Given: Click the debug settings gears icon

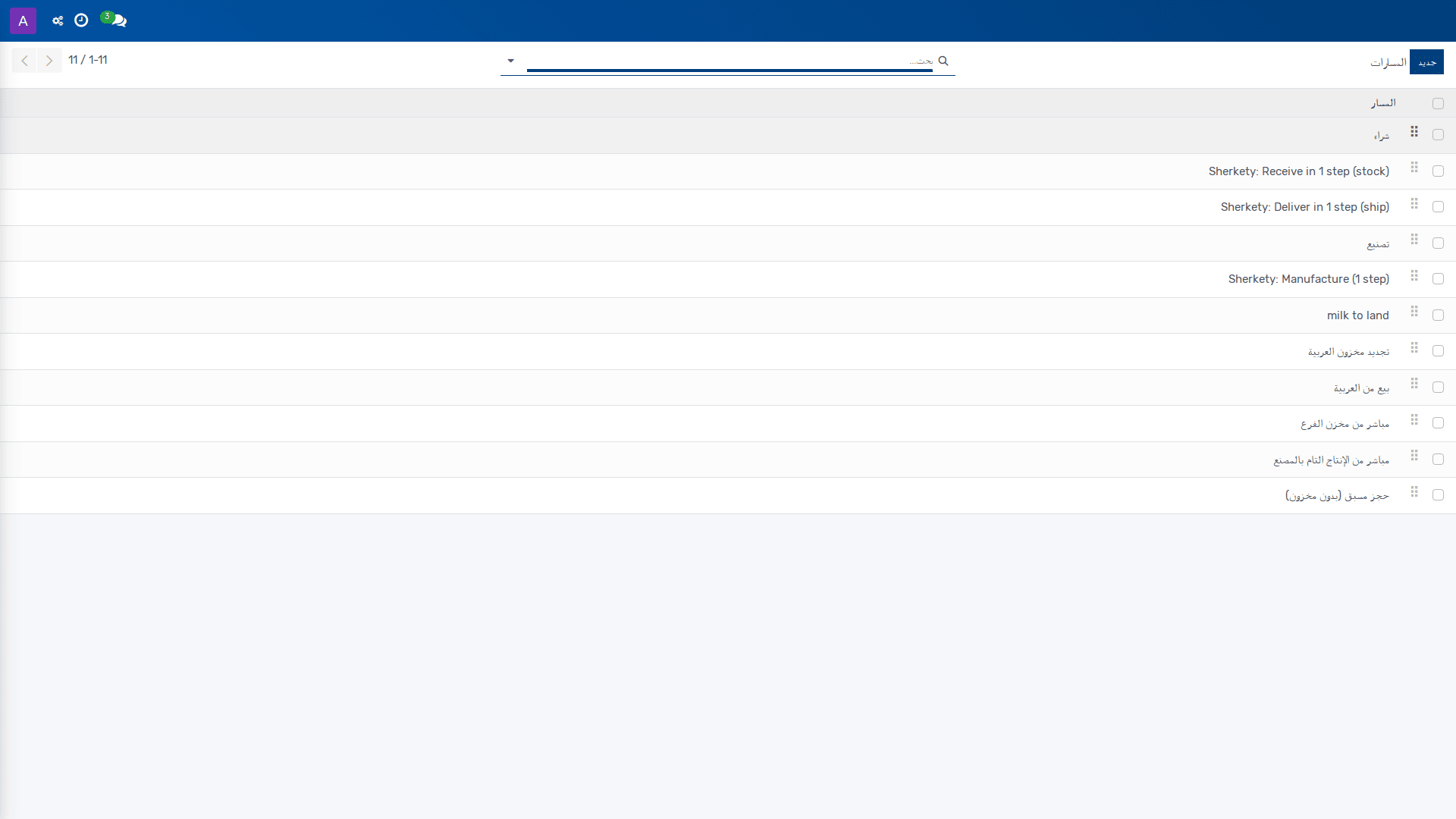Looking at the screenshot, I should (58, 20).
